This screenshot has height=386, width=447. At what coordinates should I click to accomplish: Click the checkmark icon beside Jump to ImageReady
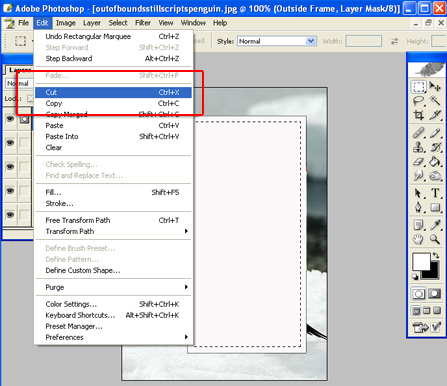click(x=436, y=327)
